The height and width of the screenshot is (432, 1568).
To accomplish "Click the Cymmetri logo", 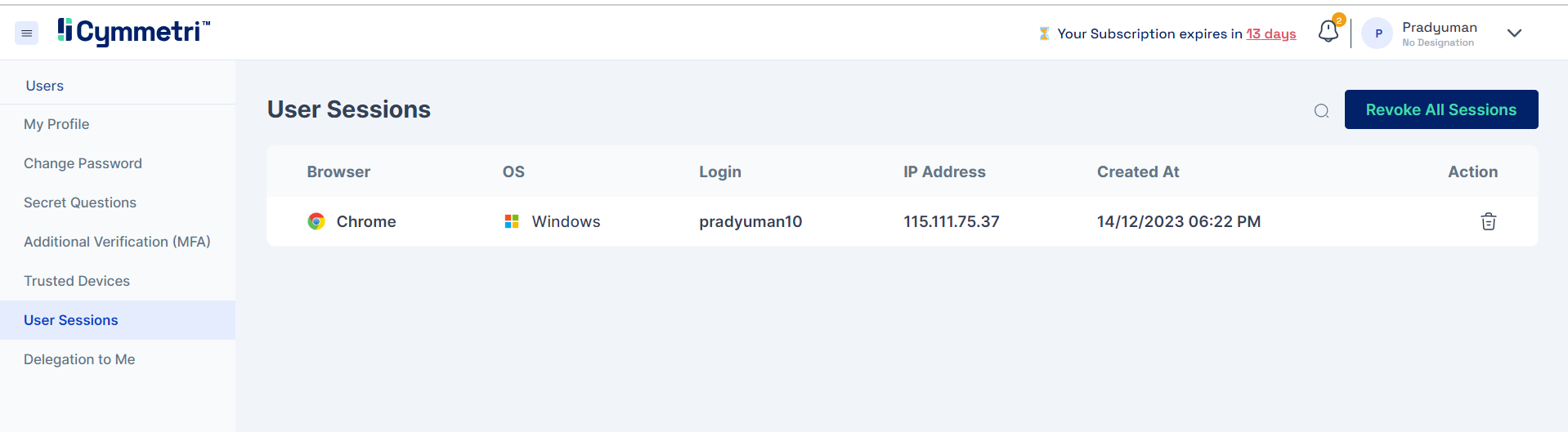I will pyautogui.click(x=134, y=32).
